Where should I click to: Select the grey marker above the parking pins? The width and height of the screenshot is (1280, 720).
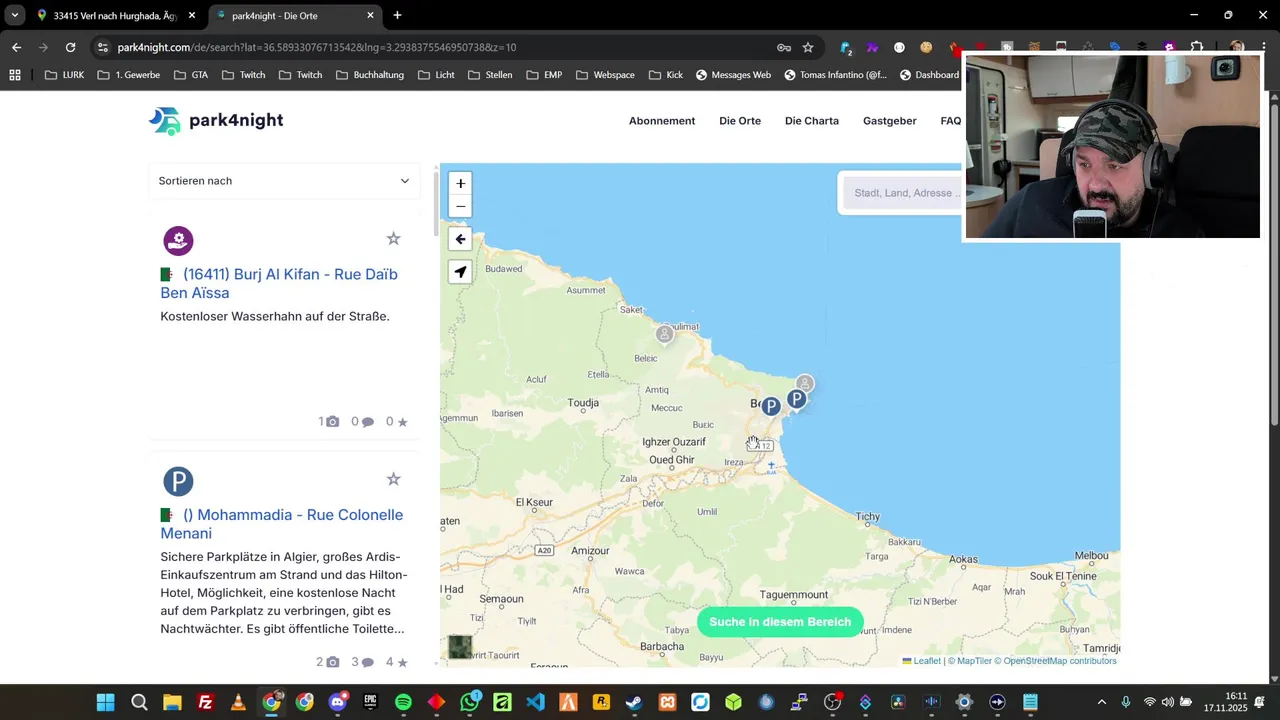805,384
